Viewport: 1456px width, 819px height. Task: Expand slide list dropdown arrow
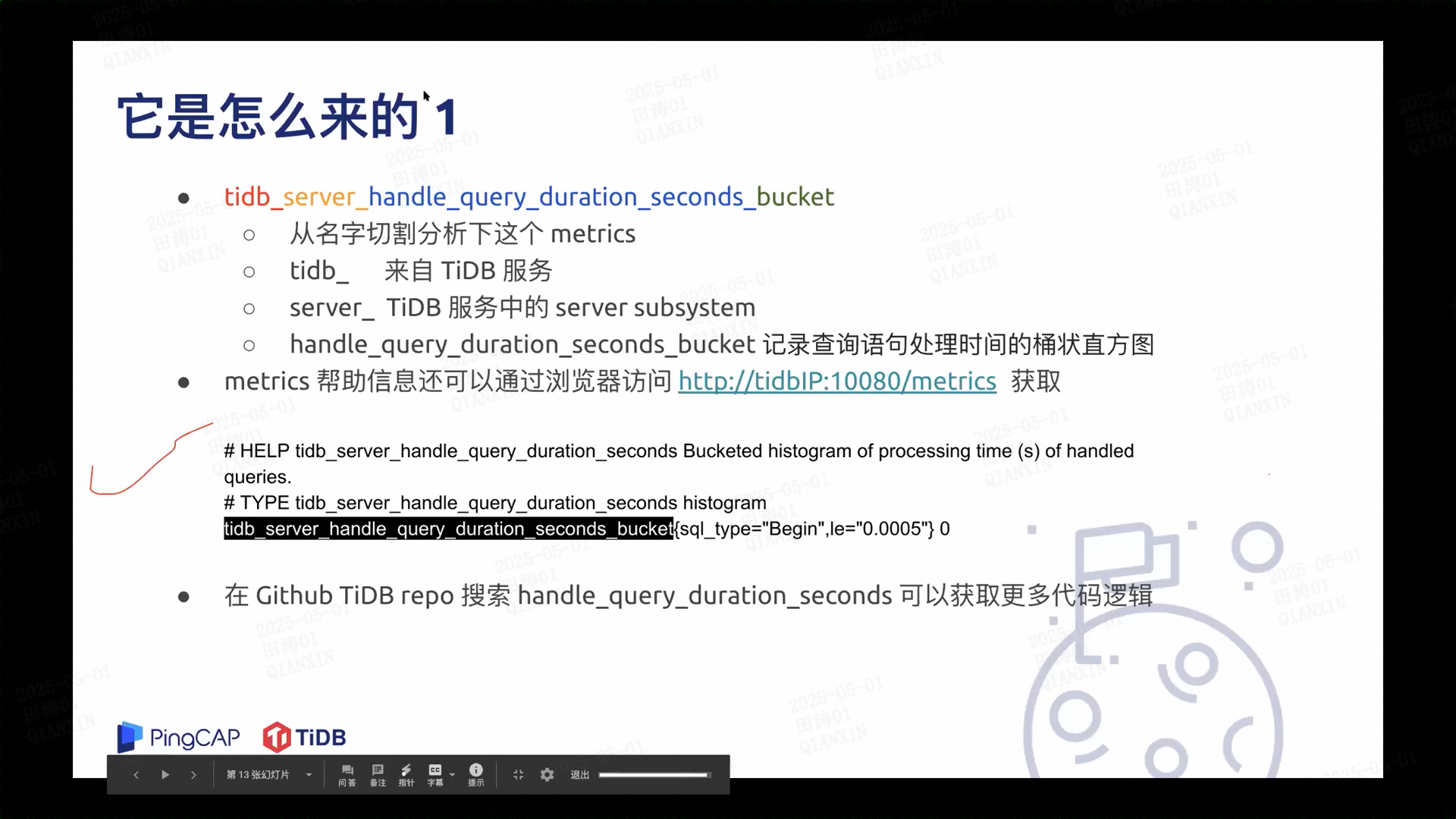pyautogui.click(x=309, y=775)
